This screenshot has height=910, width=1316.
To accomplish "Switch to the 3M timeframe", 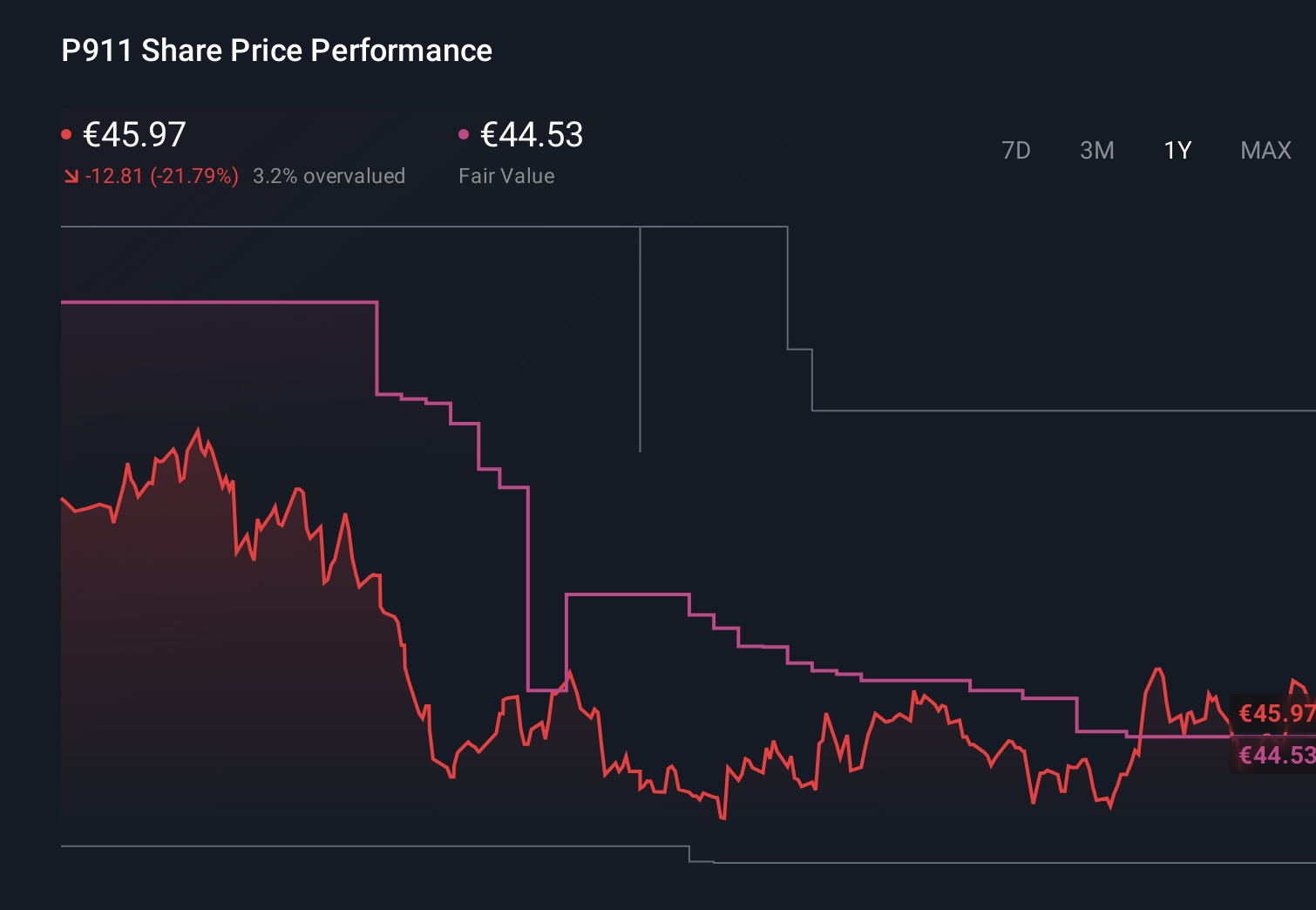I will click(1096, 150).
